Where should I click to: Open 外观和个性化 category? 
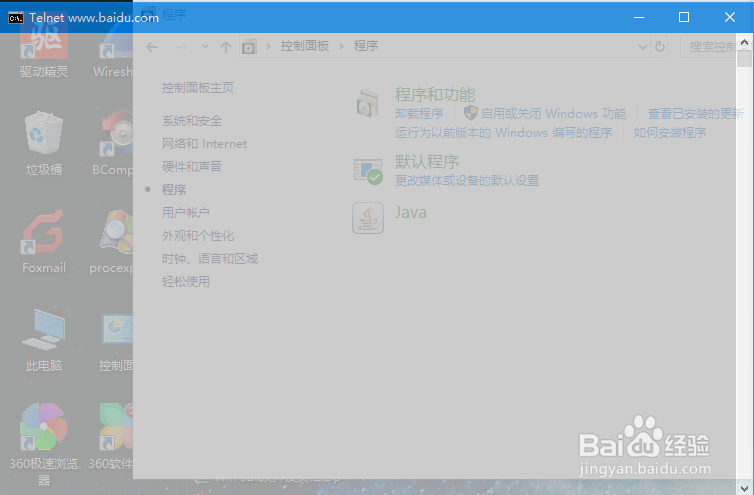[198, 236]
